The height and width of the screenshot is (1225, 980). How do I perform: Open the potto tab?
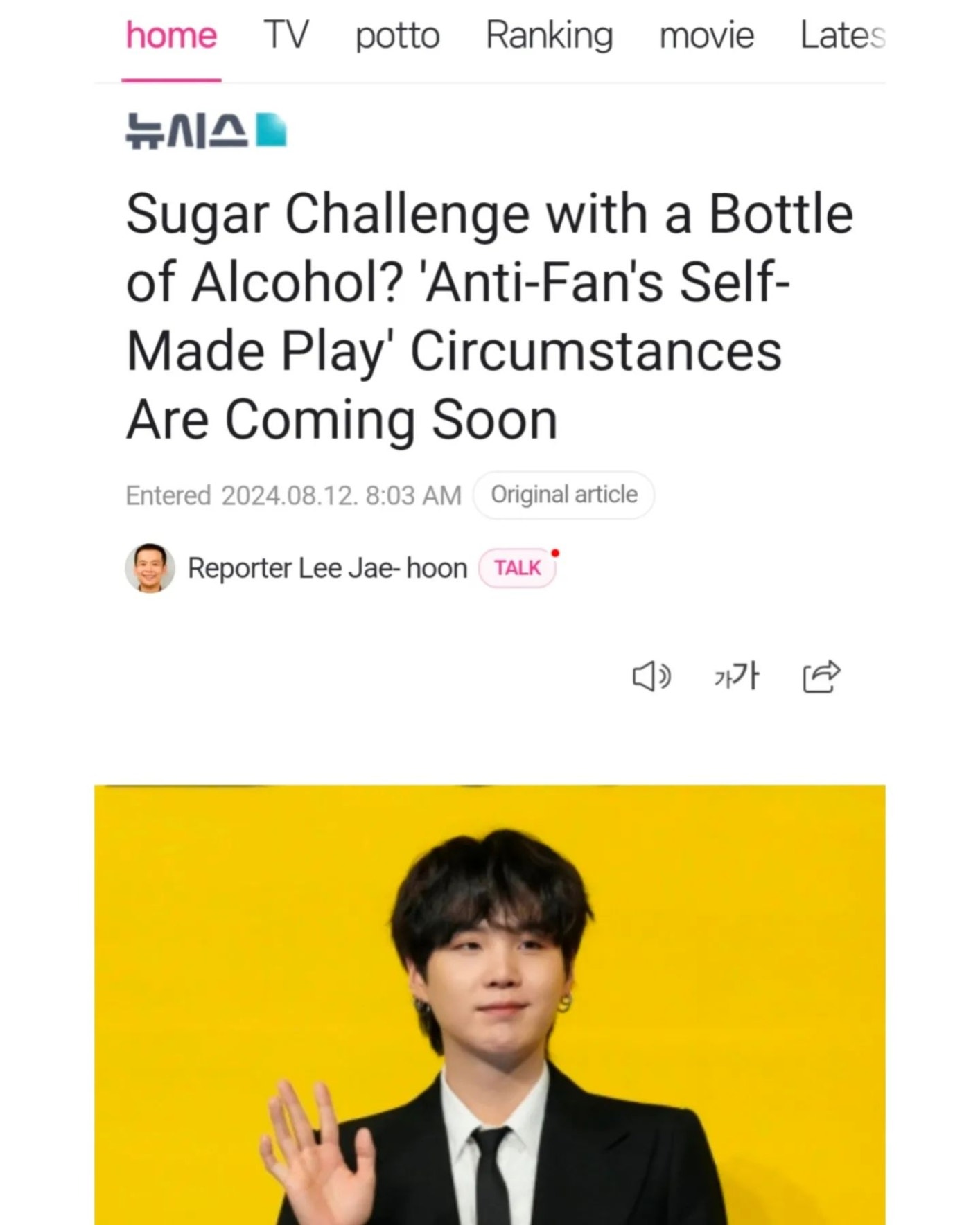click(x=397, y=35)
